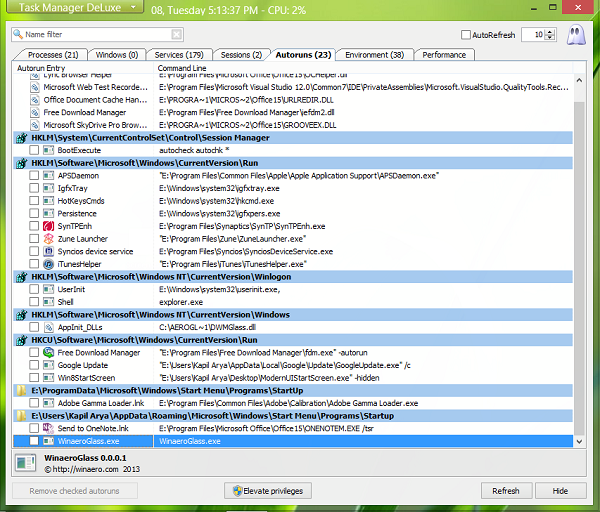
Task: Click the Syncios device service icon
Action: coord(48,251)
